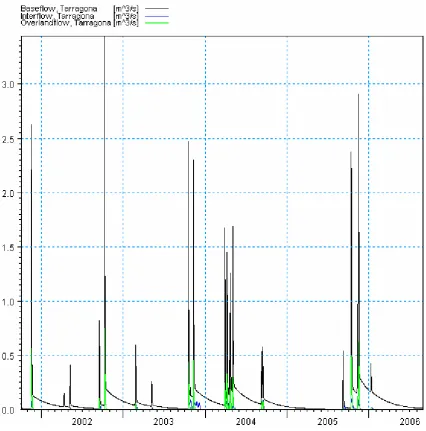Click the Overlandflow, Tarragona legend label
This screenshot has width=426, height=431.
coord(66,23)
